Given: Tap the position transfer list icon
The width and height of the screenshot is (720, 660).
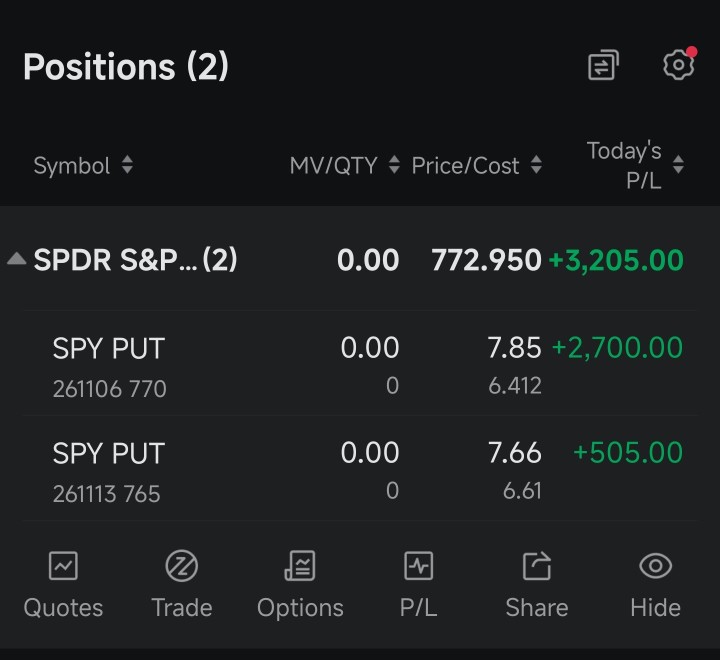Looking at the screenshot, I should pyautogui.click(x=603, y=65).
